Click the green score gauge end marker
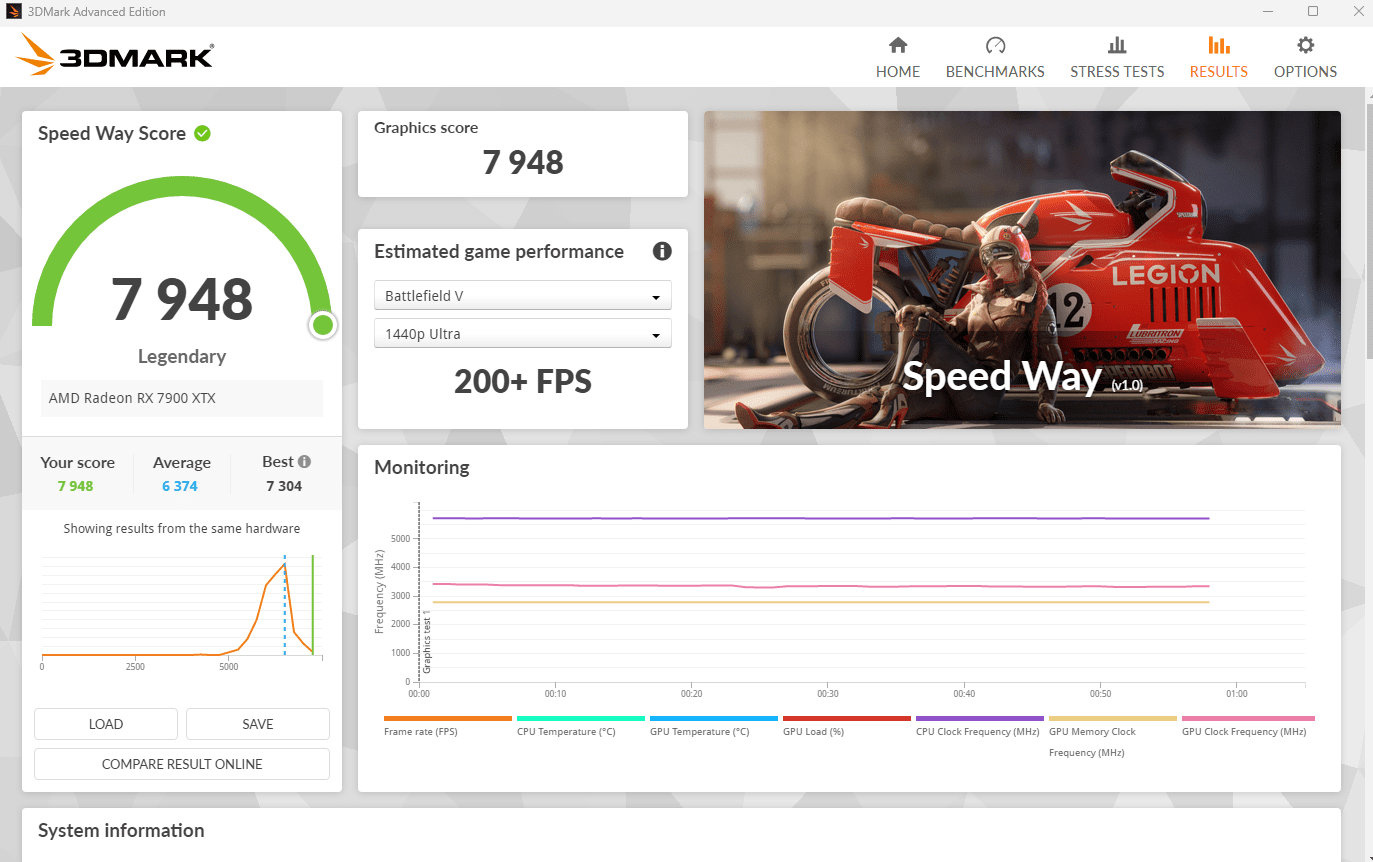Image resolution: width=1373 pixels, height=862 pixels. (x=322, y=325)
